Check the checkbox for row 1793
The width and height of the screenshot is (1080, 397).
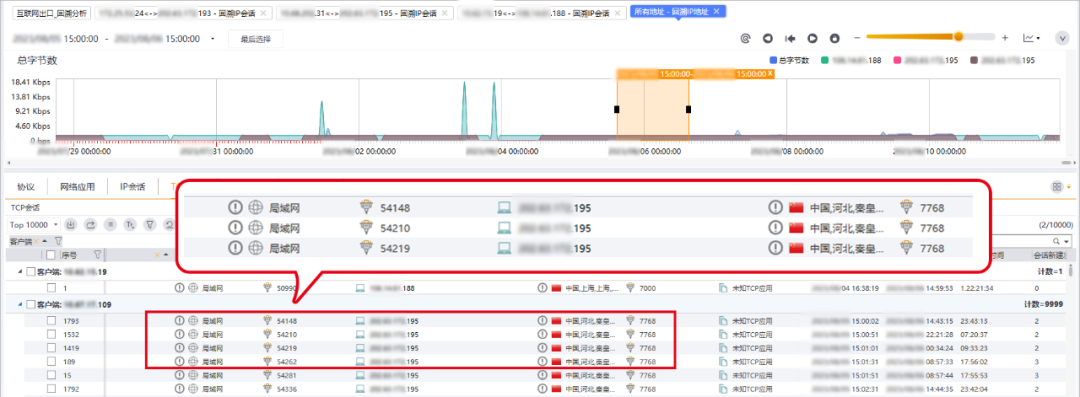click(x=52, y=320)
